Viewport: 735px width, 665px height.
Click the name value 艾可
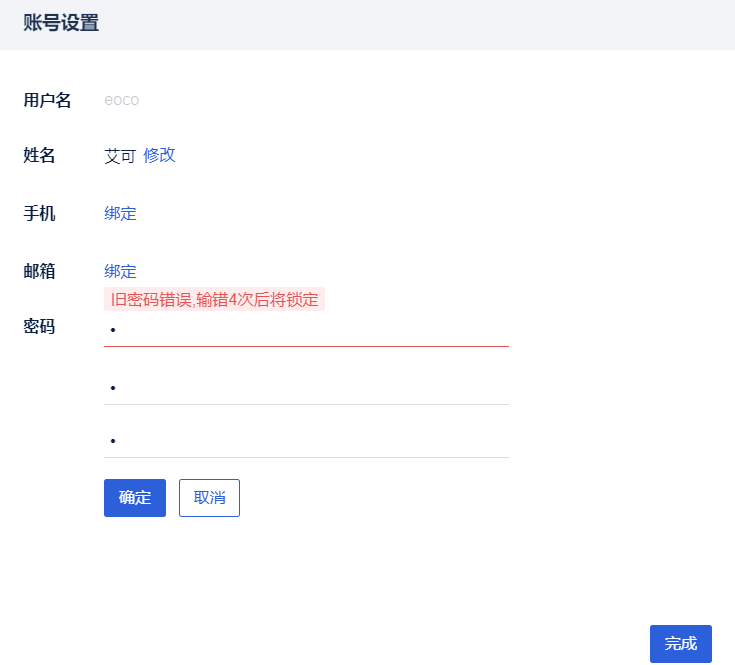119,156
